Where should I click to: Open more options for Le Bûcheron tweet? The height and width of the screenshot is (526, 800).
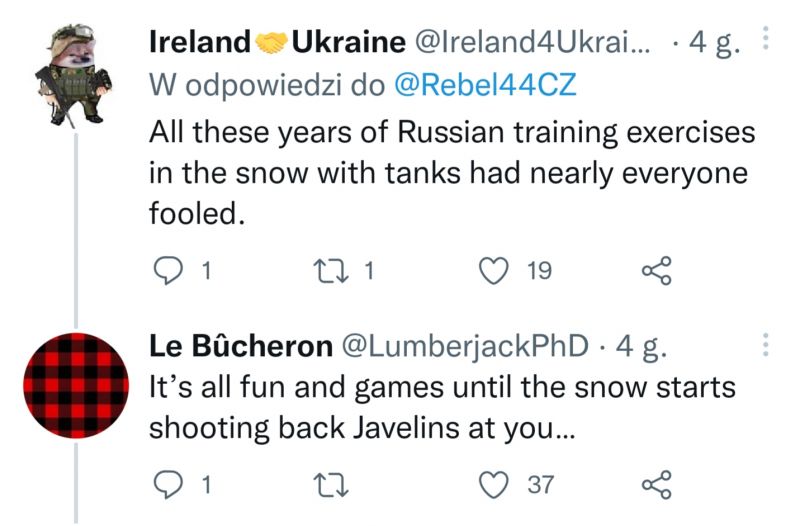765,345
